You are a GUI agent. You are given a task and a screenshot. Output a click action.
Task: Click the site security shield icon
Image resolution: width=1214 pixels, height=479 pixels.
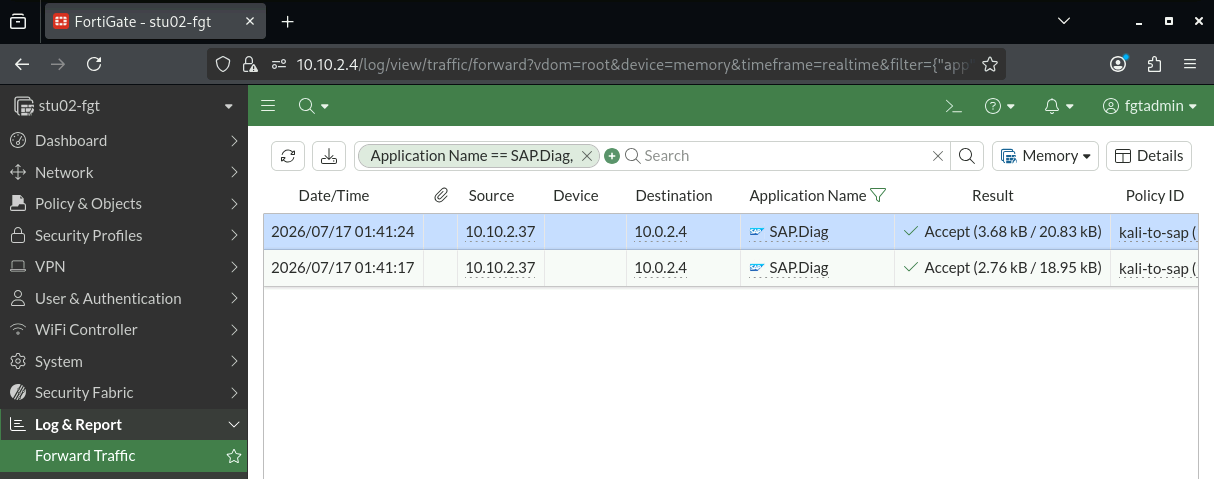click(x=225, y=64)
